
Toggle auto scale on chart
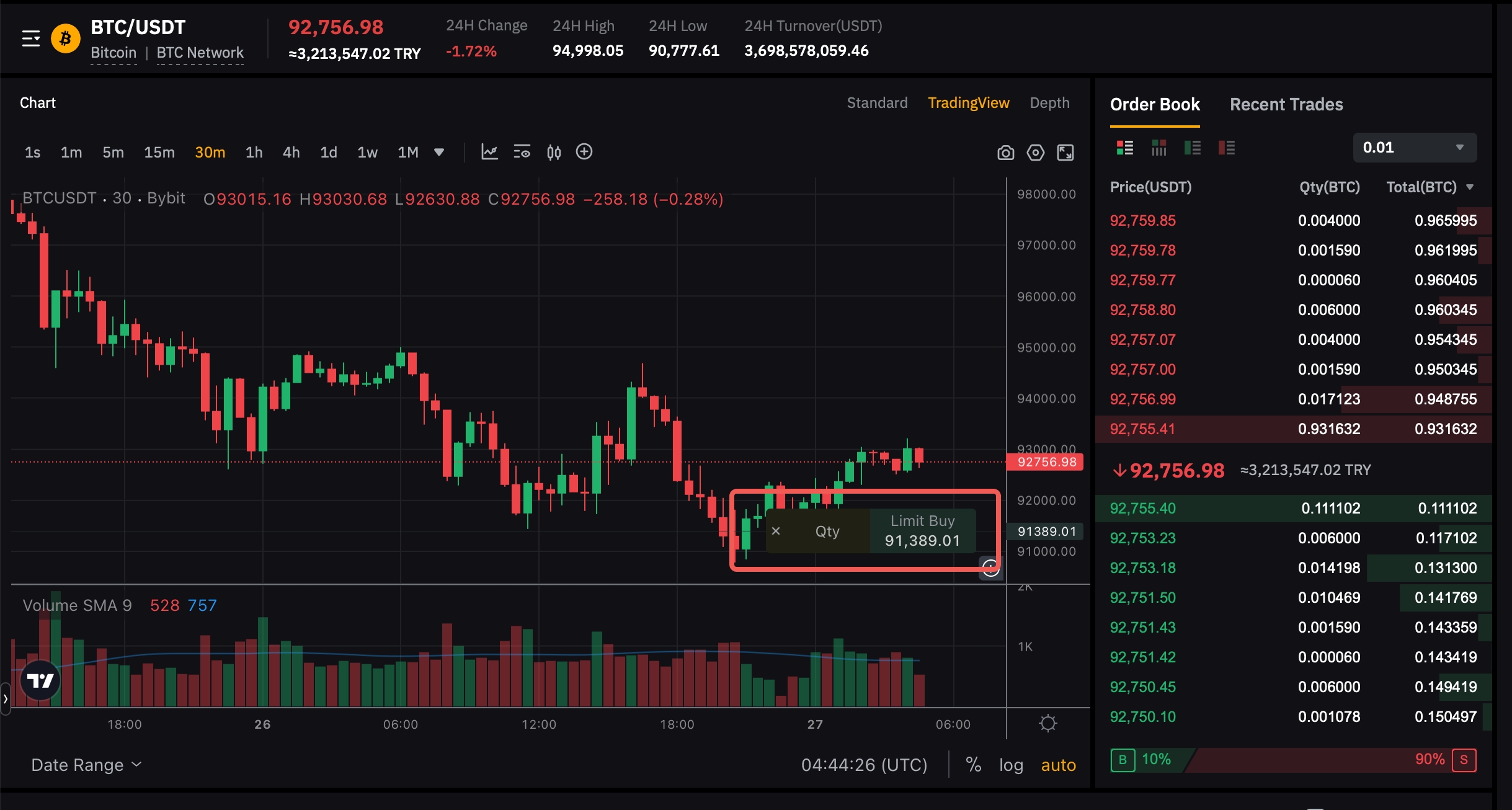1058,765
